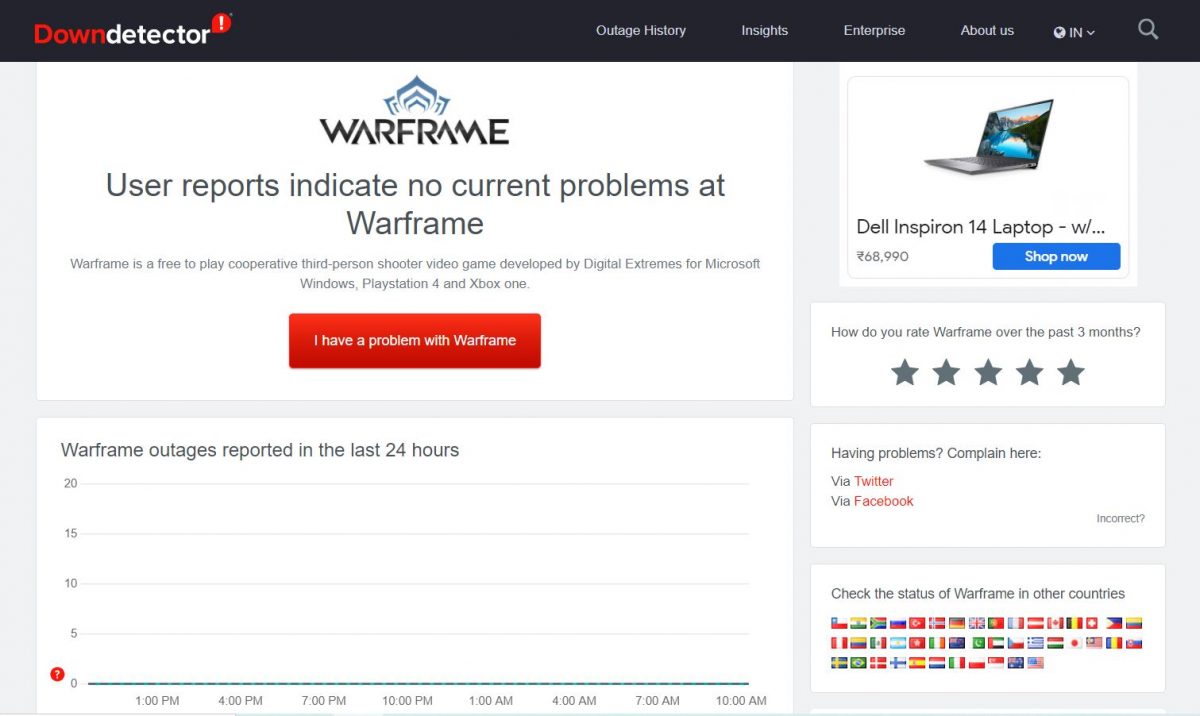
Task: Select the Argentina flag
Action: [x=898, y=643]
